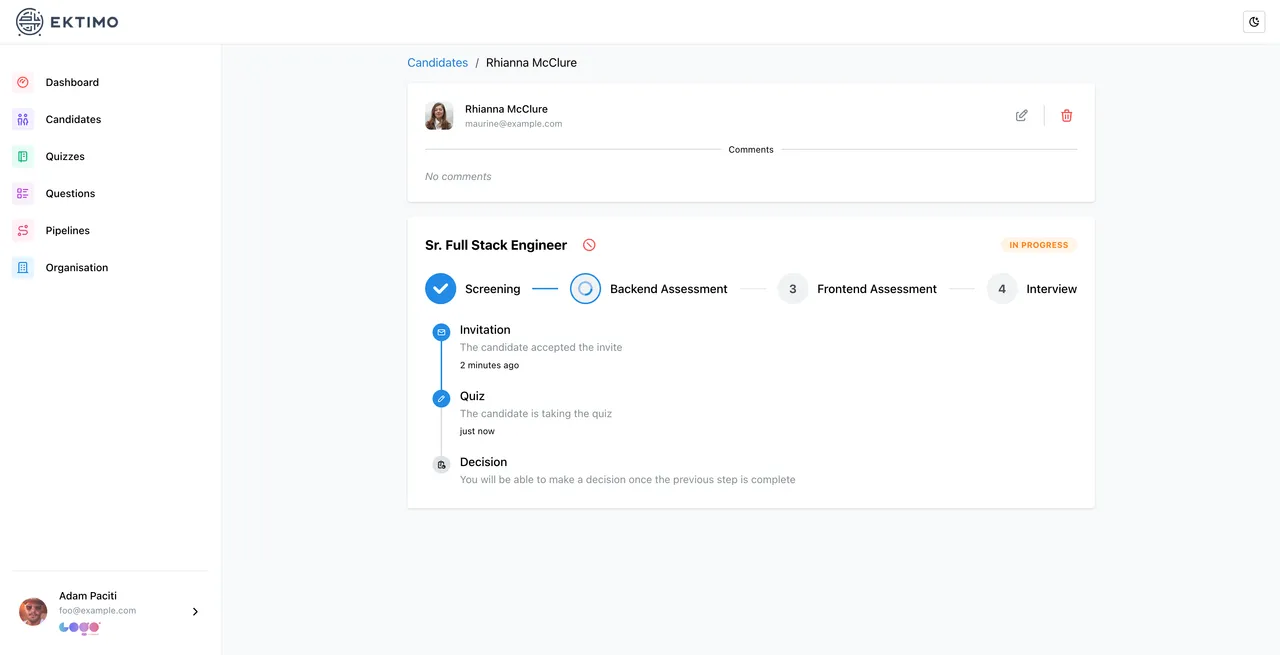1280x655 pixels.
Task: Click the Quizzes icon in sidebar
Action: (x=23, y=156)
